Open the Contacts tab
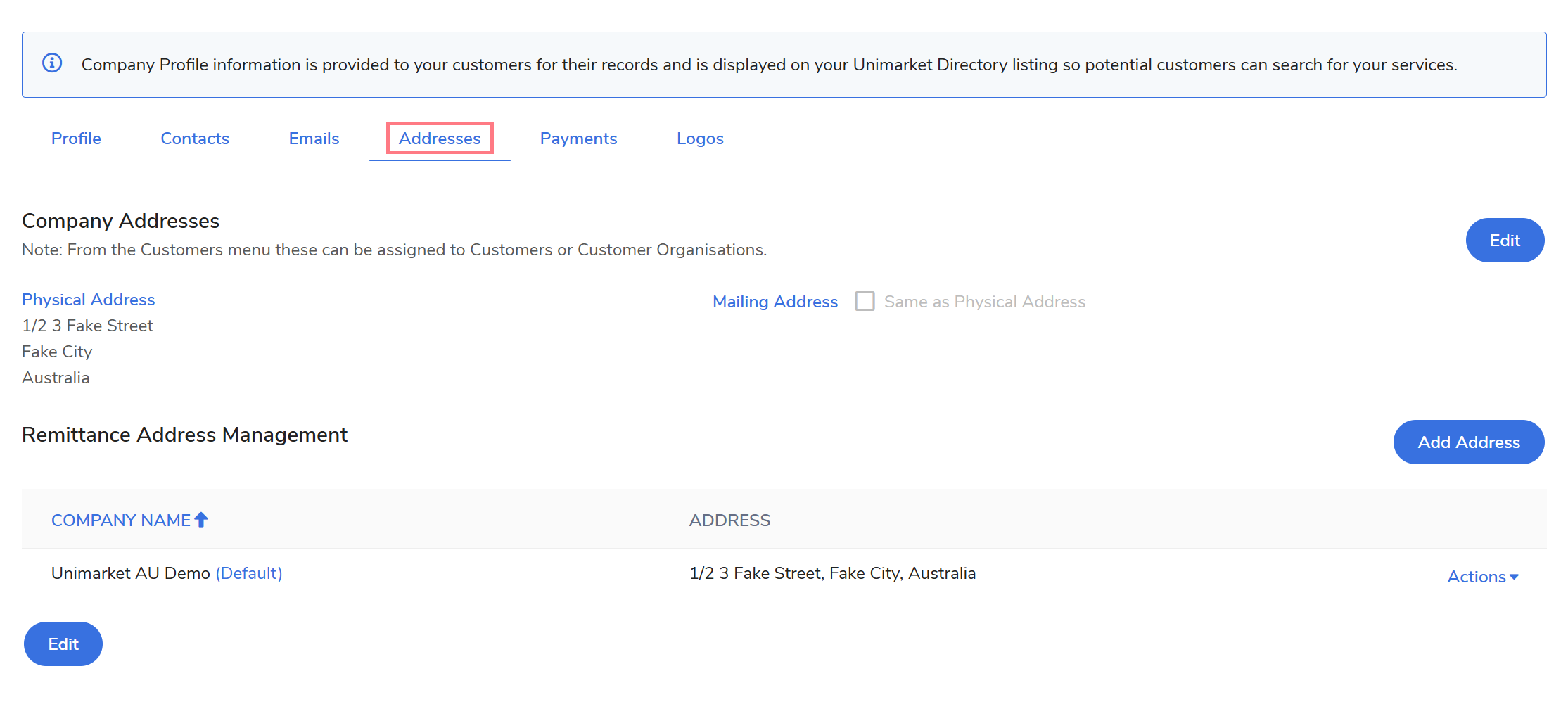This screenshot has height=716, width=1568. [195, 139]
